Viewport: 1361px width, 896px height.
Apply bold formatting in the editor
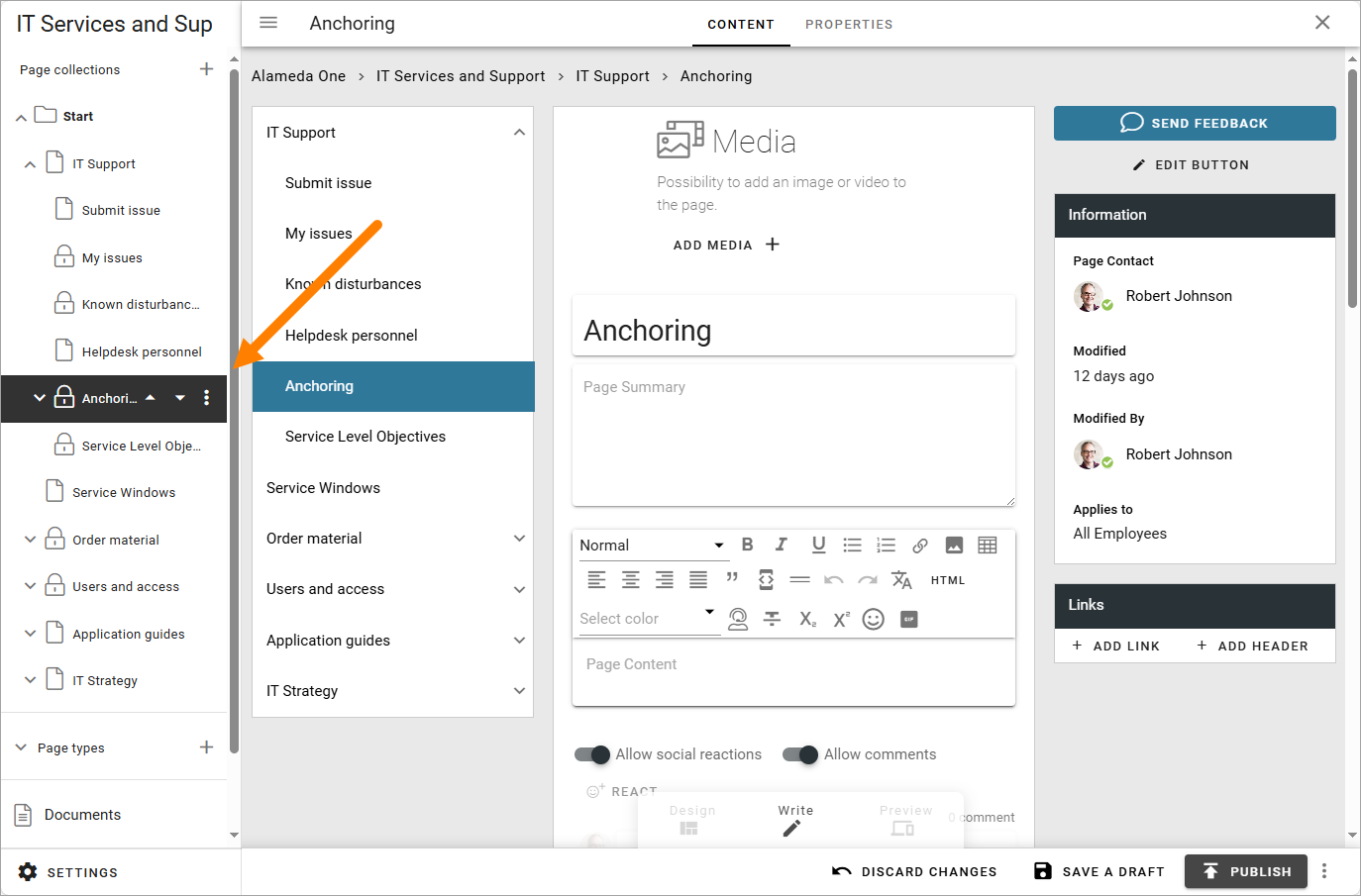[748, 545]
